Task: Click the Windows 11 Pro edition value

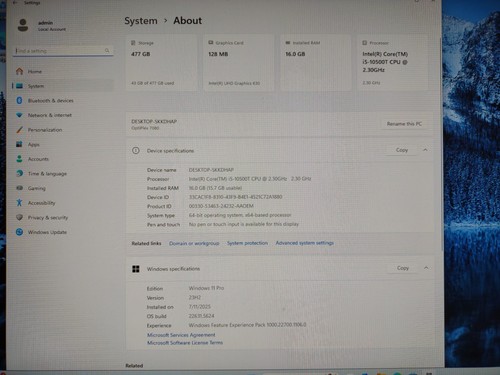Action: (x=206, y=288)
